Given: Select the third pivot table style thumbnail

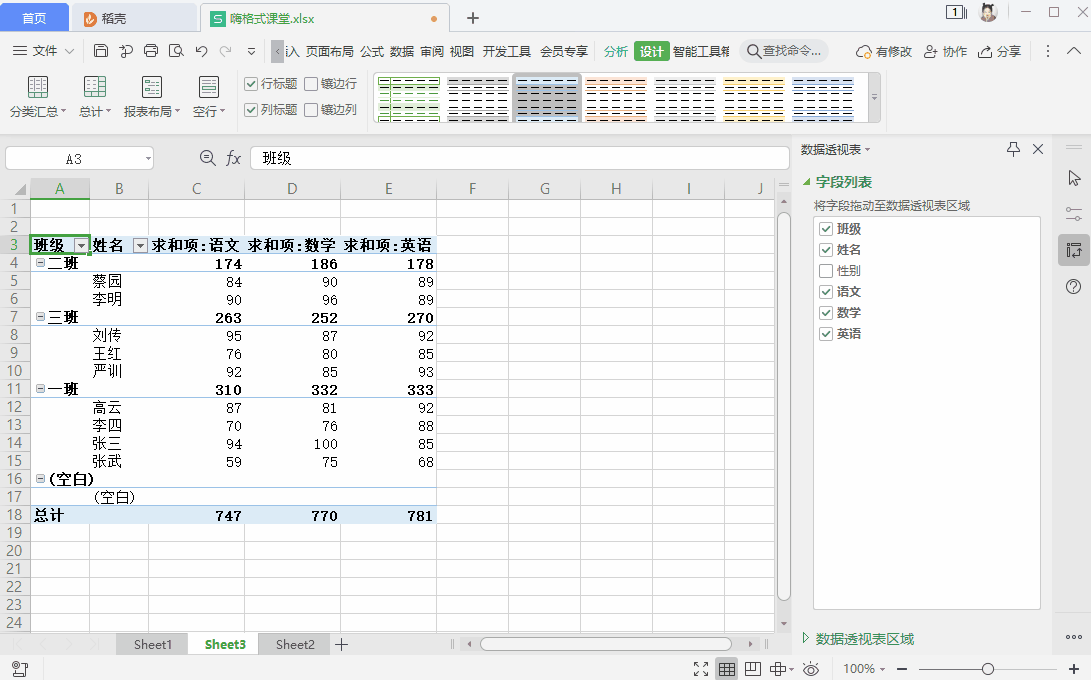Looking at the screenshot, I should click(x=547, y=98).
